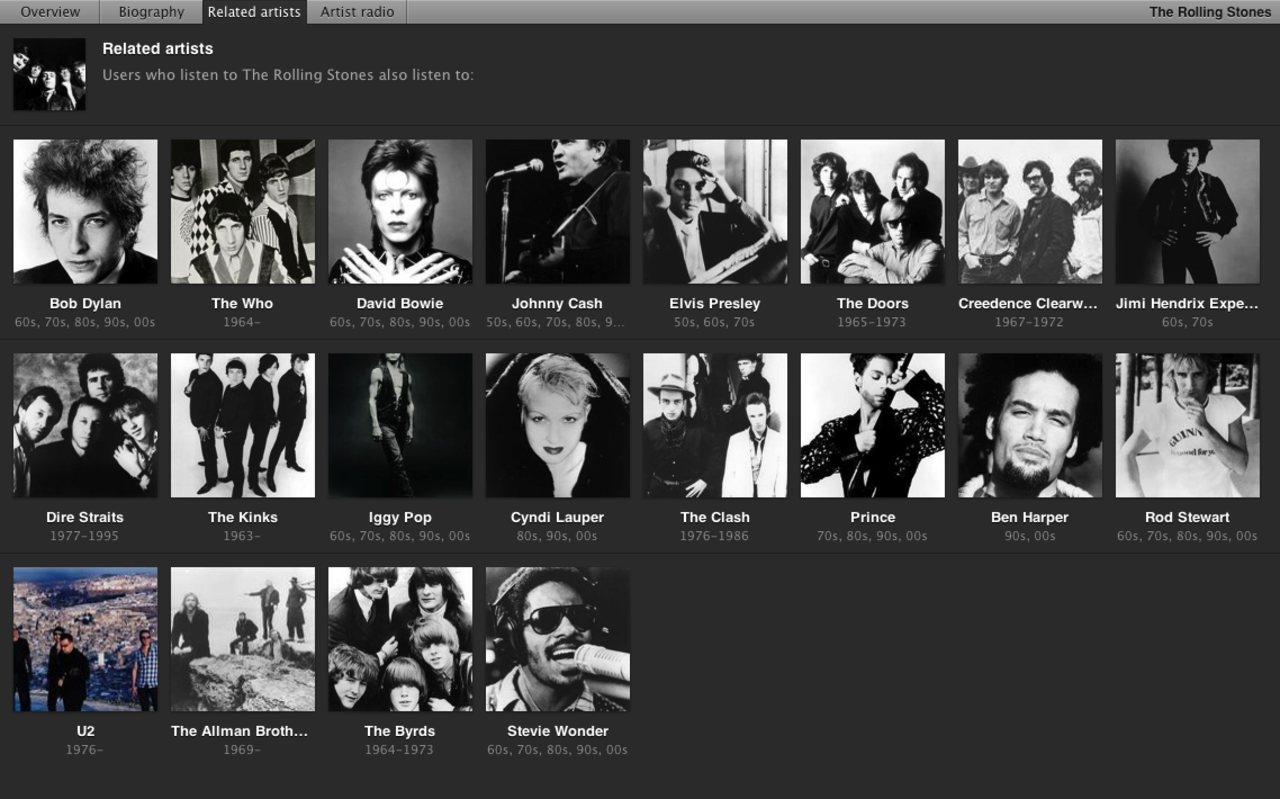Open the Cyndi Lauper thumbnail
Screen dimensions: 1280x799
click(557, 424)
